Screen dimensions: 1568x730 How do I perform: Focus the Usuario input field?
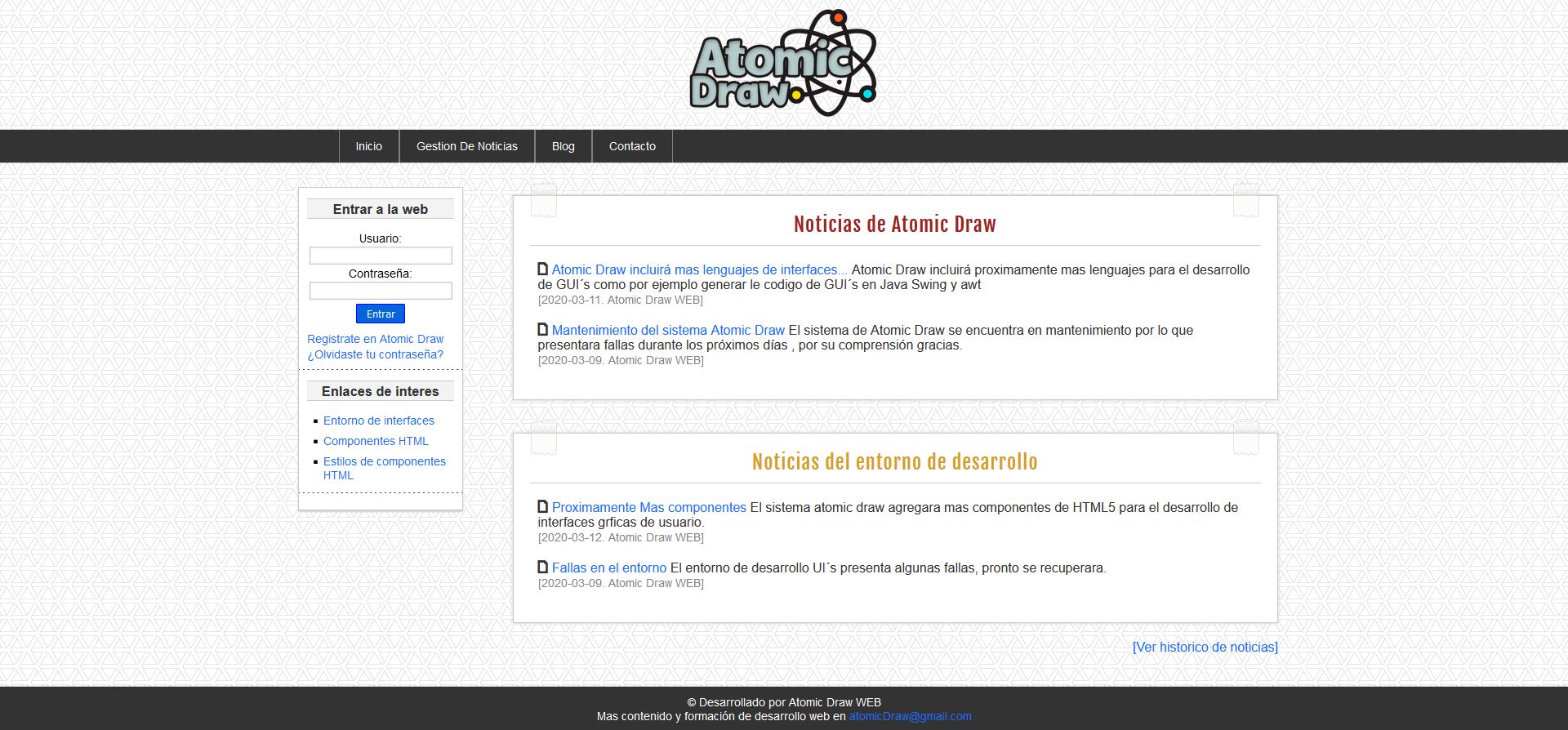[381, 256]
